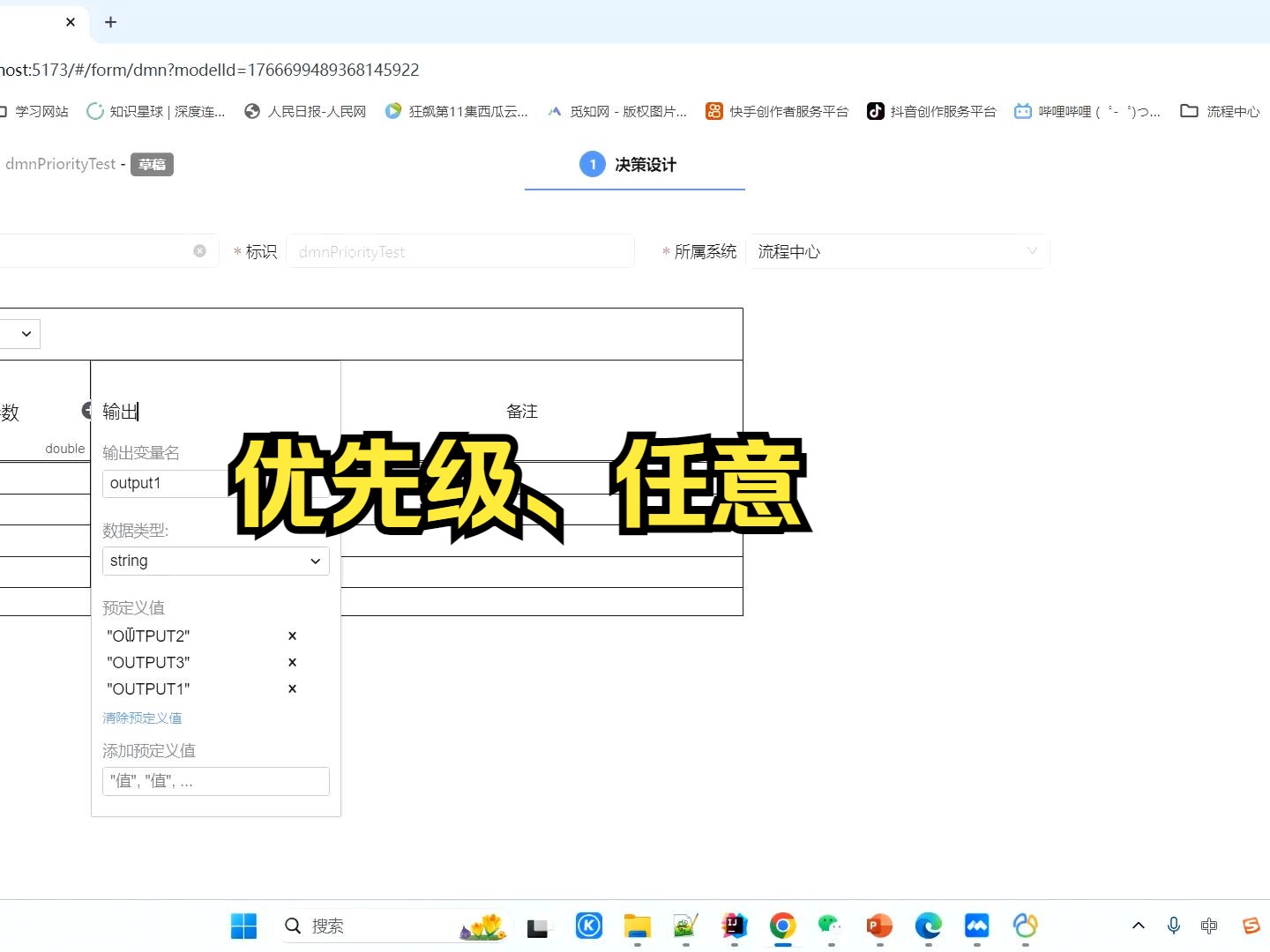Open the 抖音创作服务平台 bookmark
This screenshot has width=1270, height=952.
pyautogui.click(x=931, y=111)
